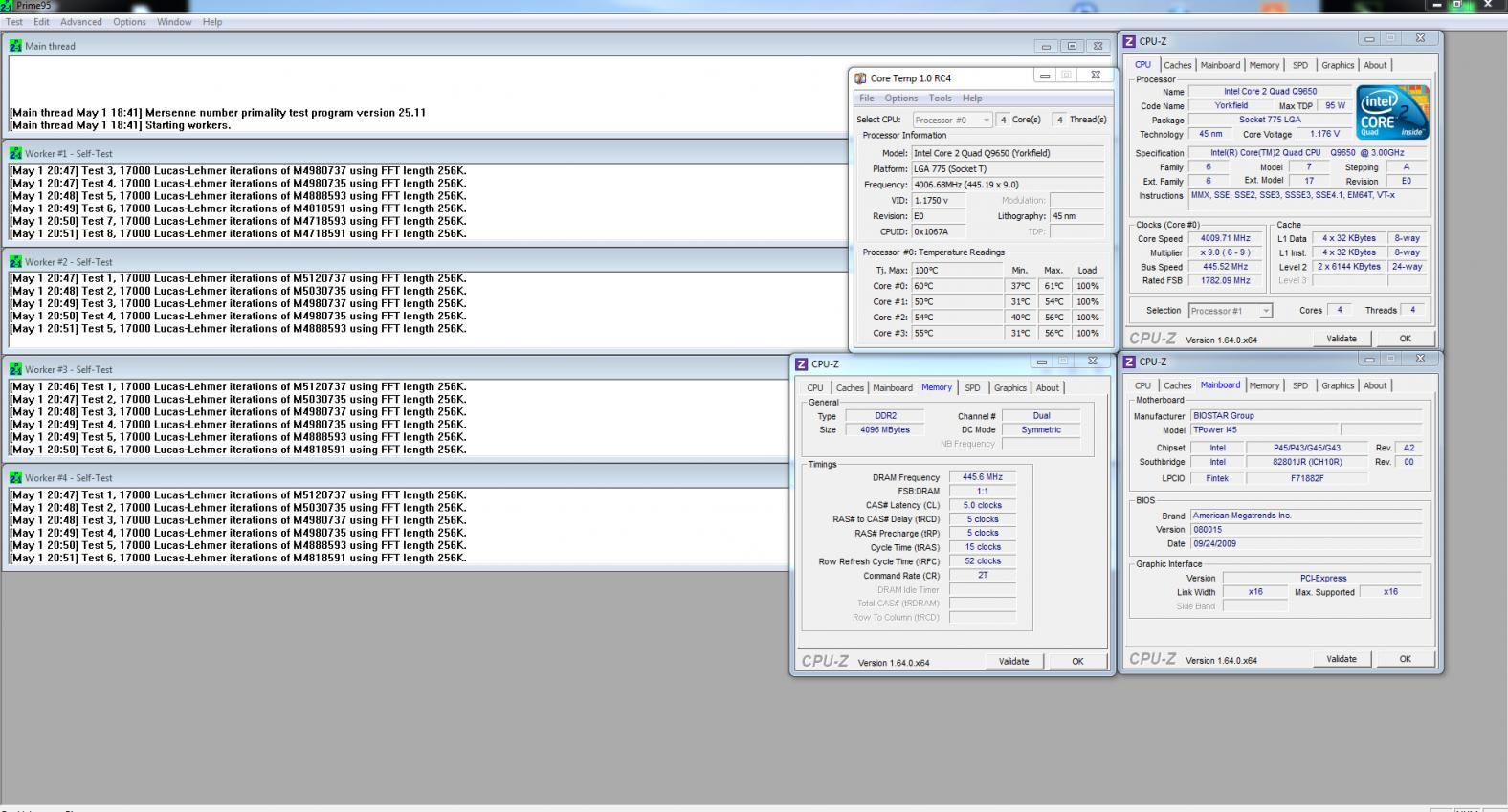Switch to Caches tab in top CPU-Z window
The height and width of the screenshot is (812, 1508).
click(1177, 65)
